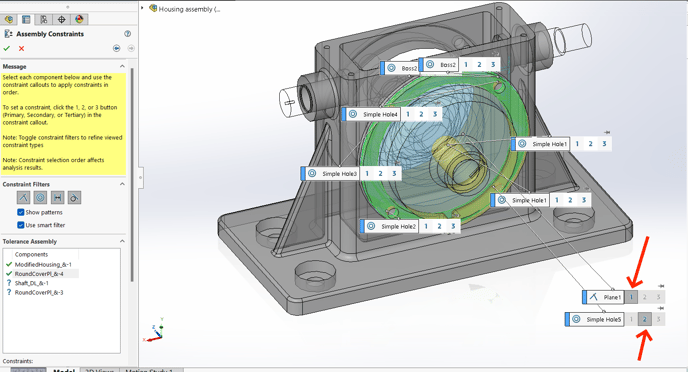Open the DimXpert crosshair tab
The width and height of the screenshot is (688, 372).
[61, 19]
